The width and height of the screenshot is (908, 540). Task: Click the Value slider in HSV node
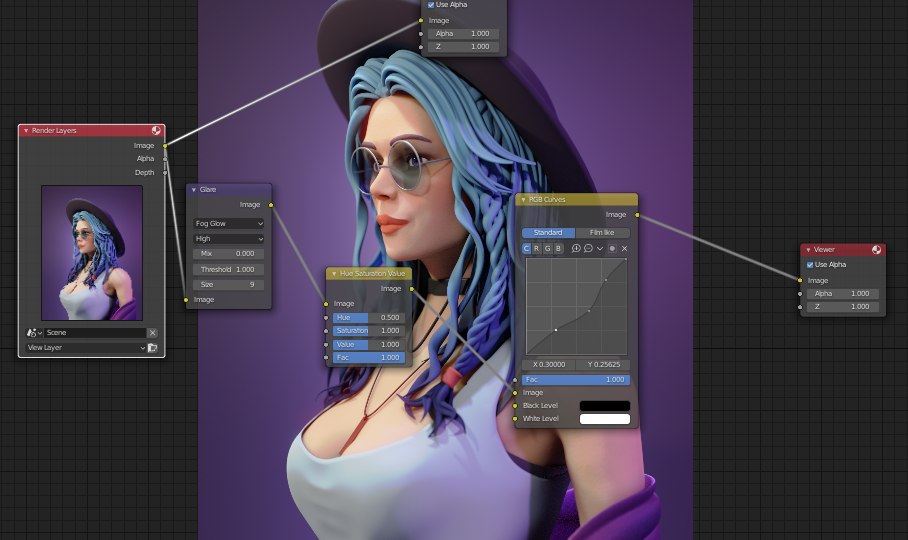[x=368, y=344]
